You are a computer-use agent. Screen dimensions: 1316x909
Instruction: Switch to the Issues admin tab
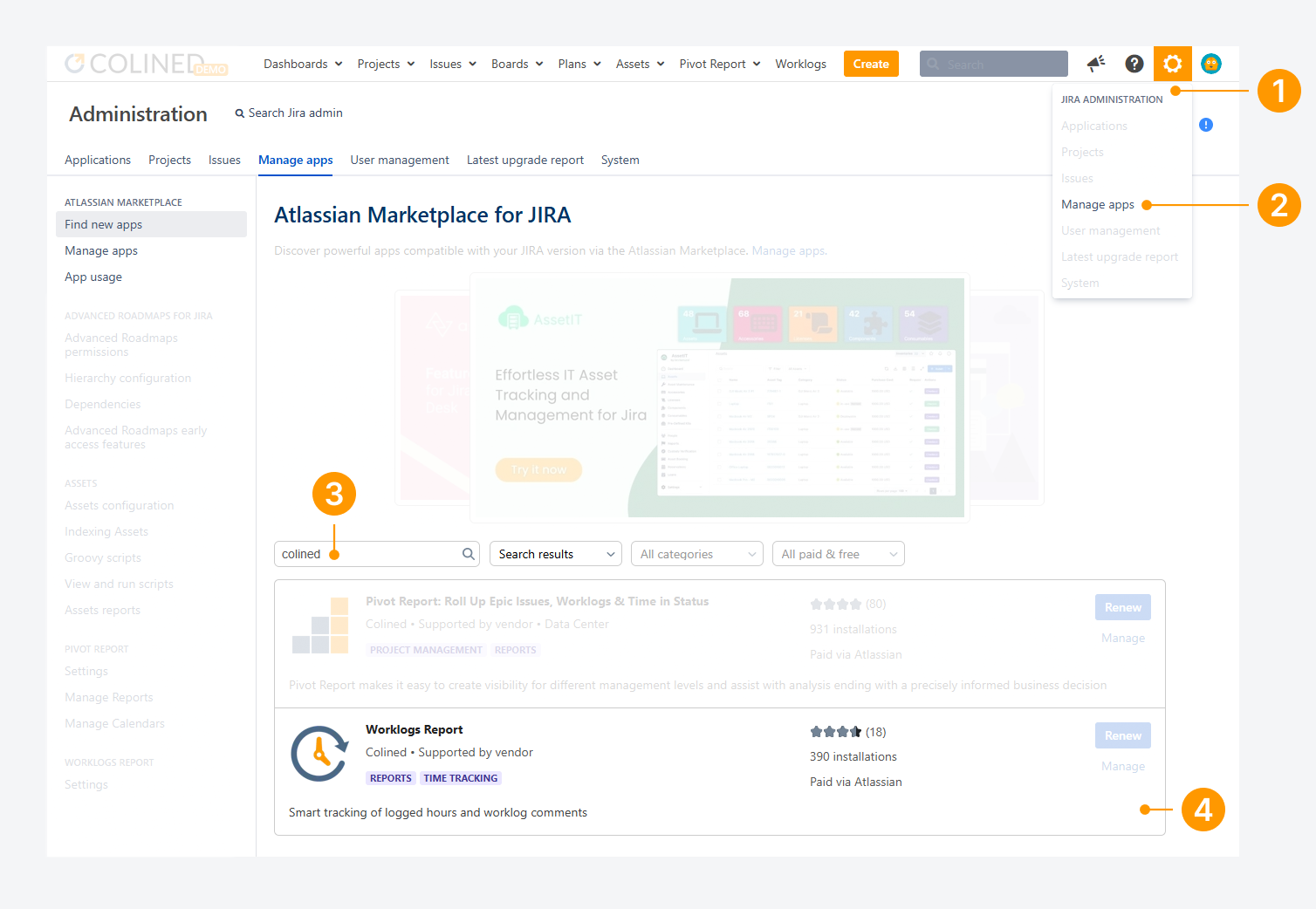tap(224, 160)
